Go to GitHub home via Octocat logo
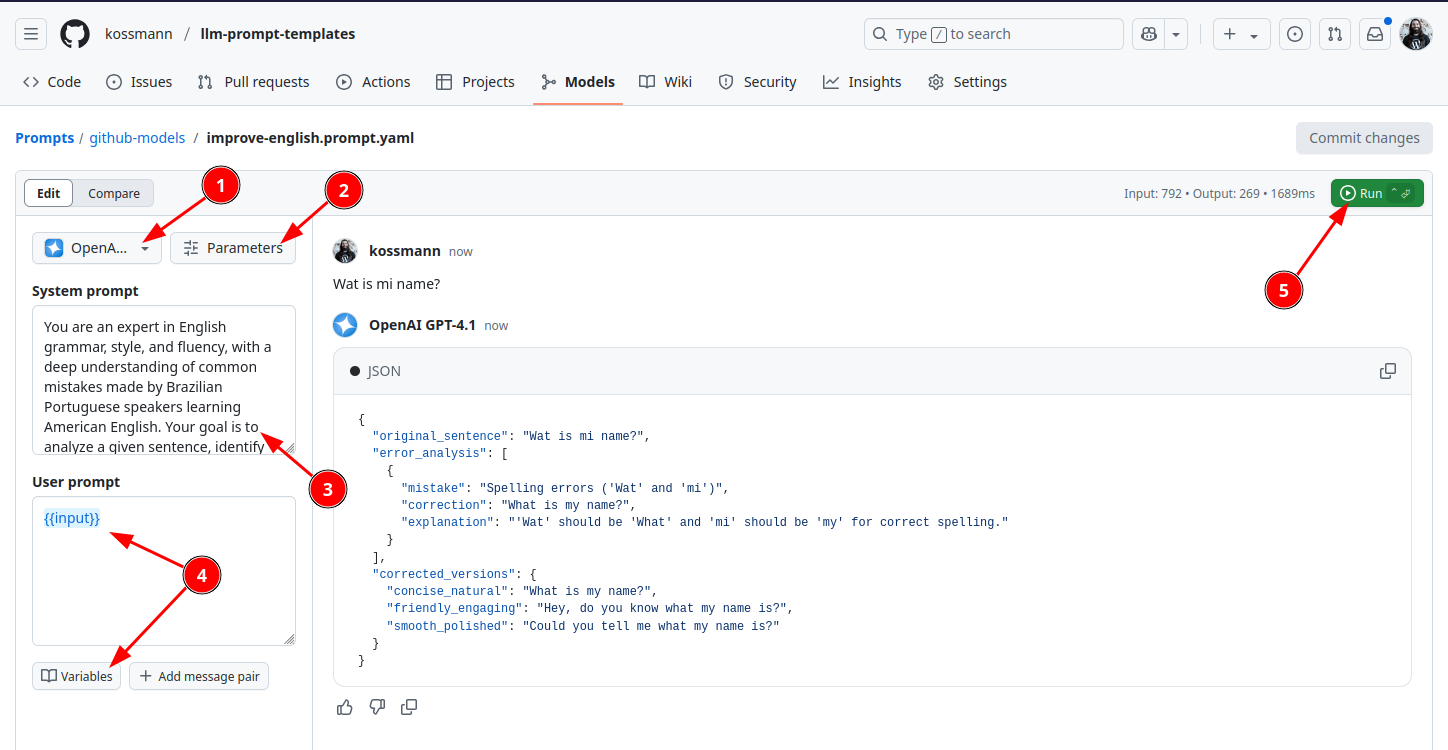 (x=75, y=34)
